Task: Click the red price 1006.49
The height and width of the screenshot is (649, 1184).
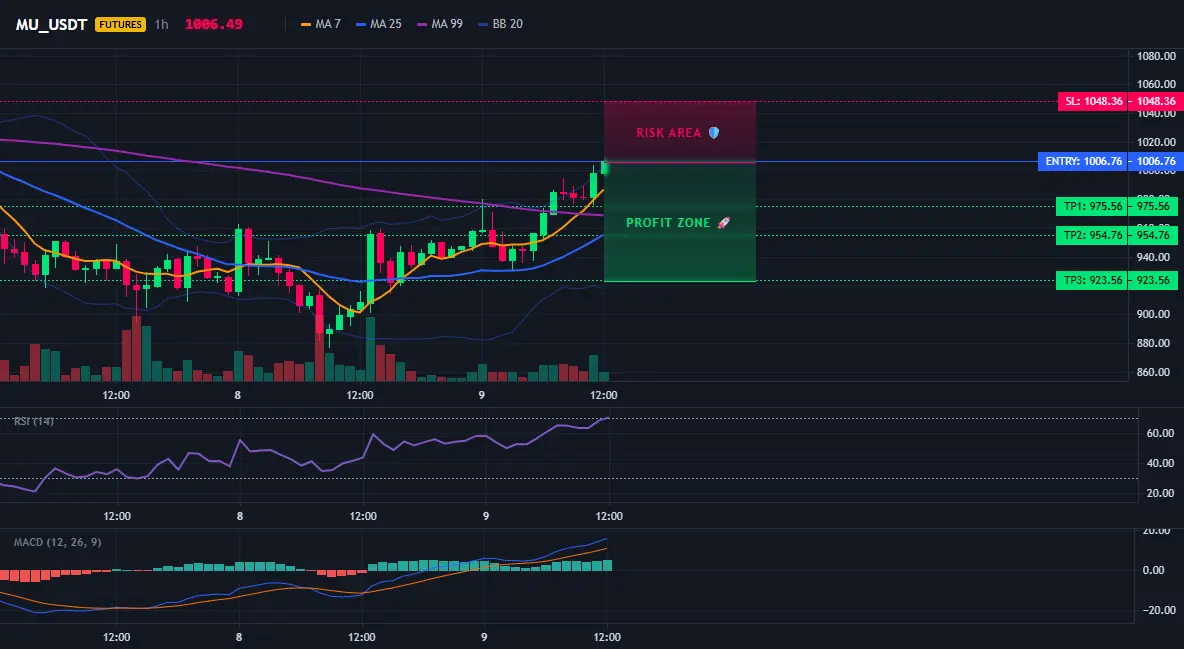Action: point(214,24)
